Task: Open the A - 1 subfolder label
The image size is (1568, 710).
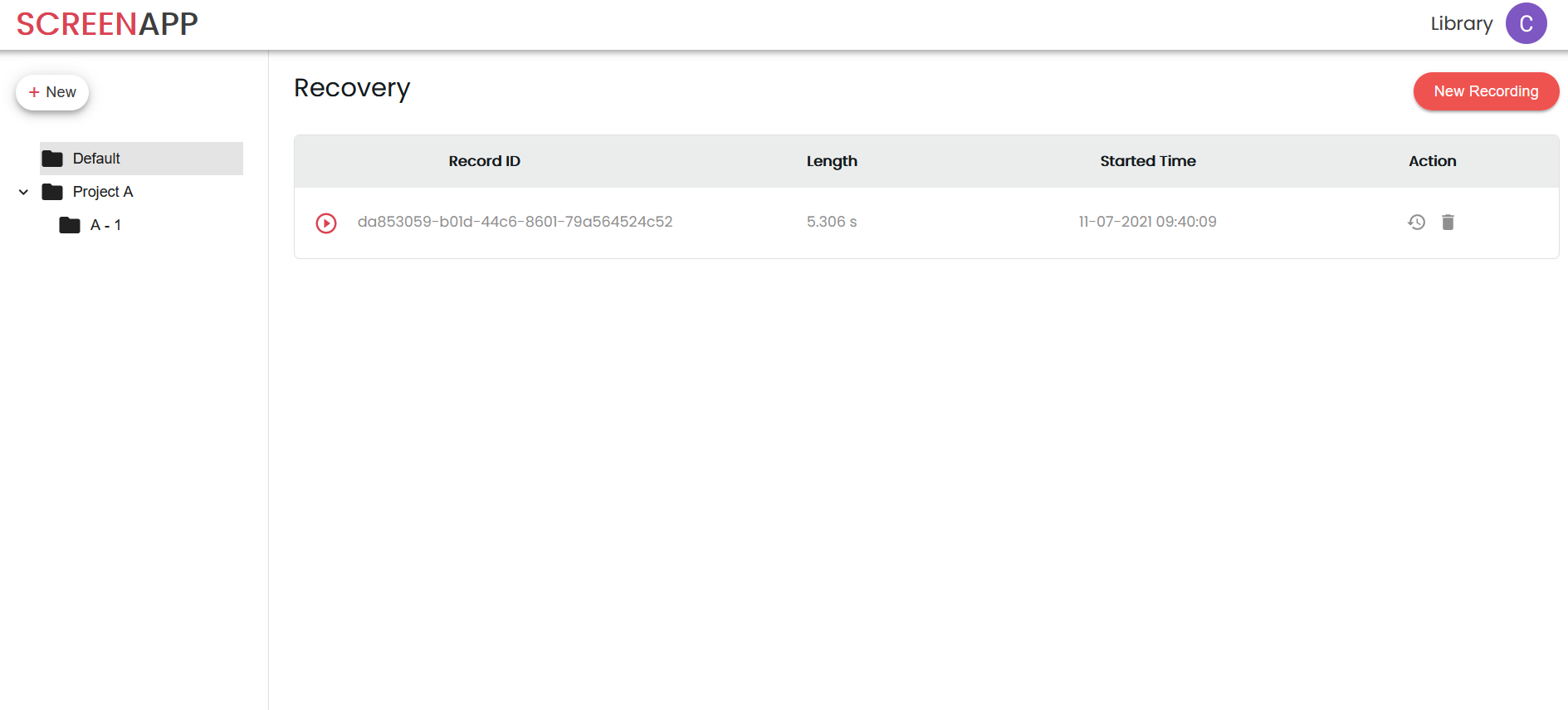Action: 105,225
